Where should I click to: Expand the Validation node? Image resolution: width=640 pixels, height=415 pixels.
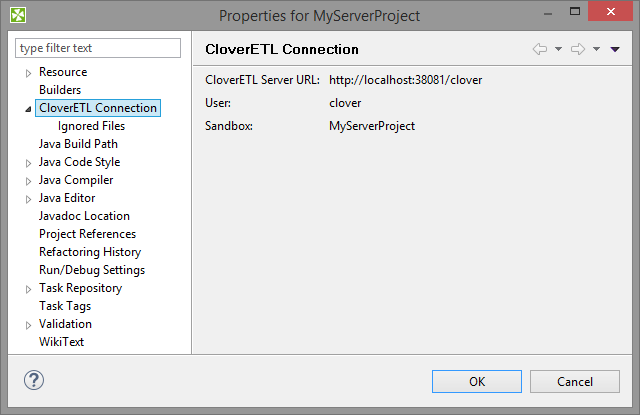click(x=29, y=325)
